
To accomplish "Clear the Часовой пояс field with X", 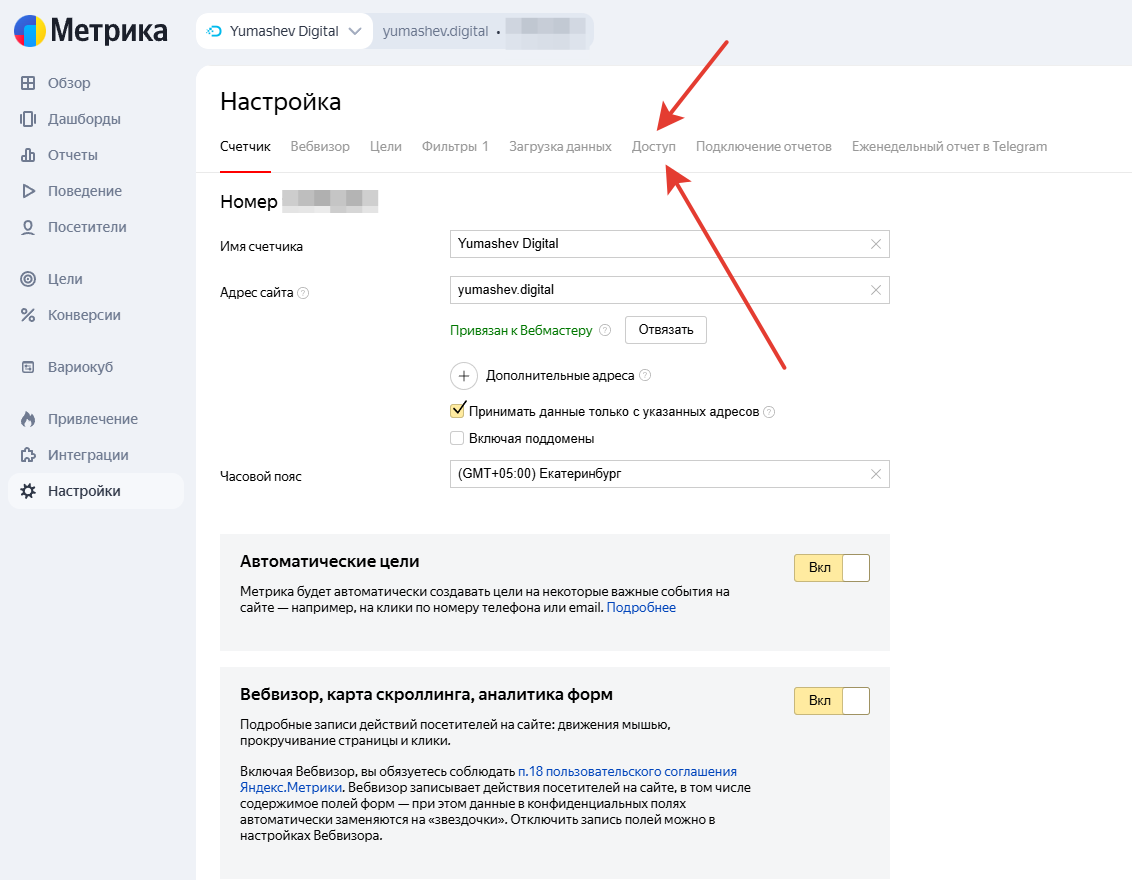I will tap(876, 474).
